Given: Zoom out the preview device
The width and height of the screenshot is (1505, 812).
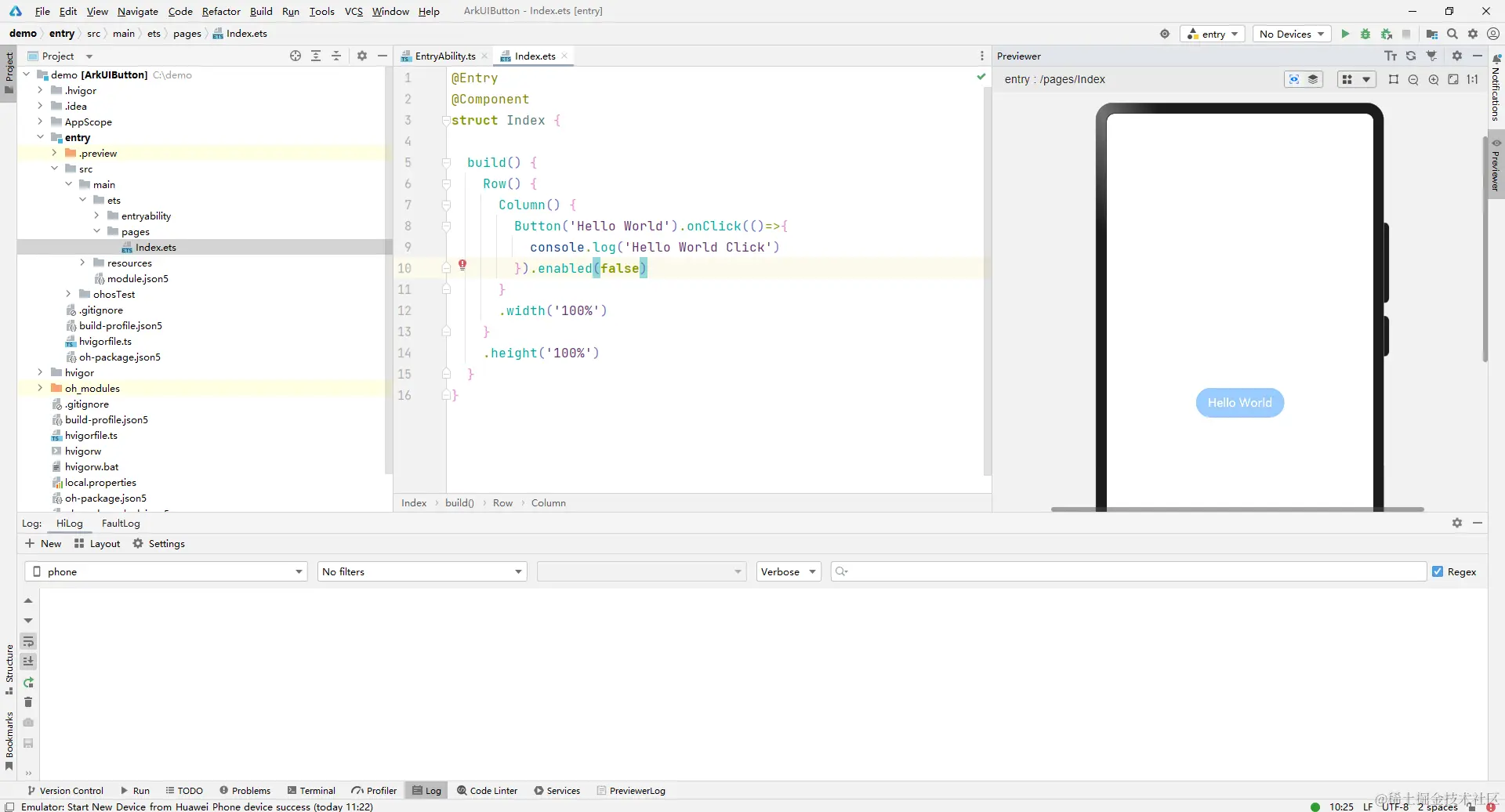Looking at the screenshot, I should tap(1413, 79).
